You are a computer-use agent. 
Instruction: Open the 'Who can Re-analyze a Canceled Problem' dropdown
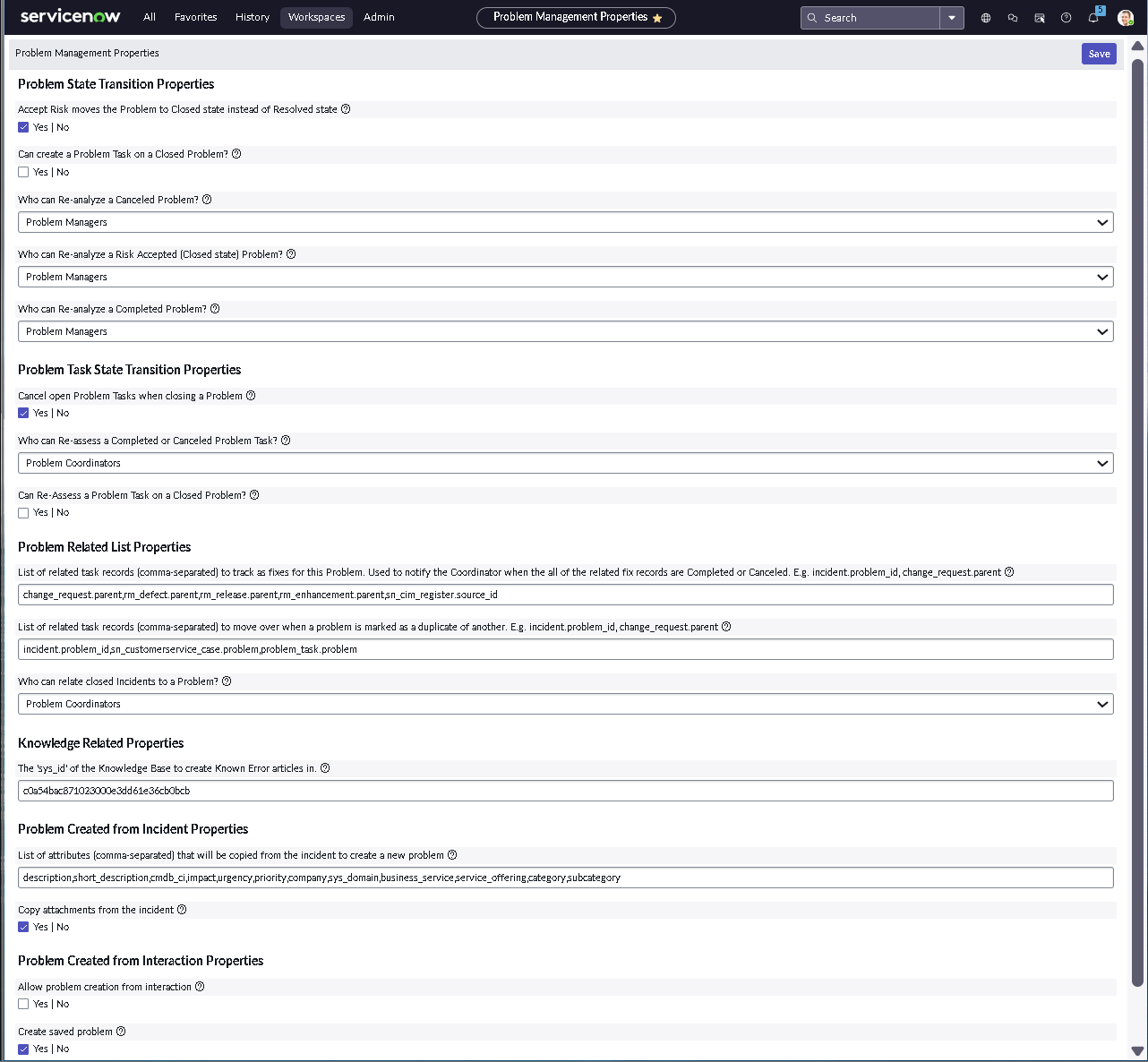point(565,221)
